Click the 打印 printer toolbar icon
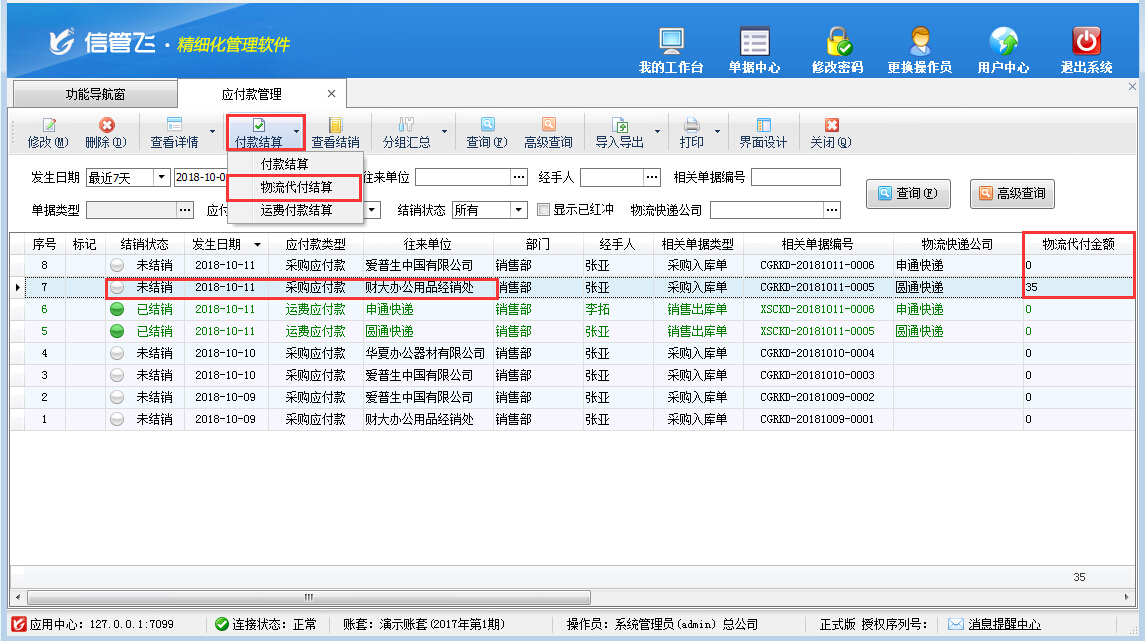 (691, 126)
